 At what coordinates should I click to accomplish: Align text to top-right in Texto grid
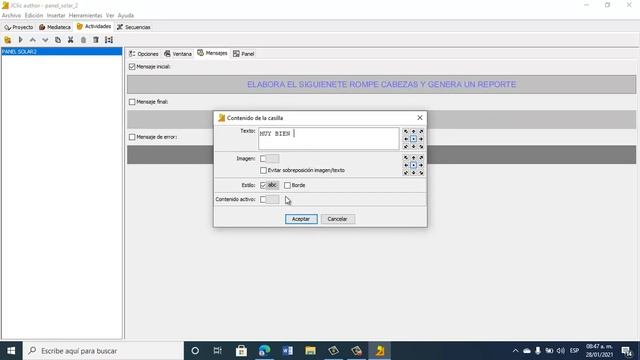pos(421,131)
